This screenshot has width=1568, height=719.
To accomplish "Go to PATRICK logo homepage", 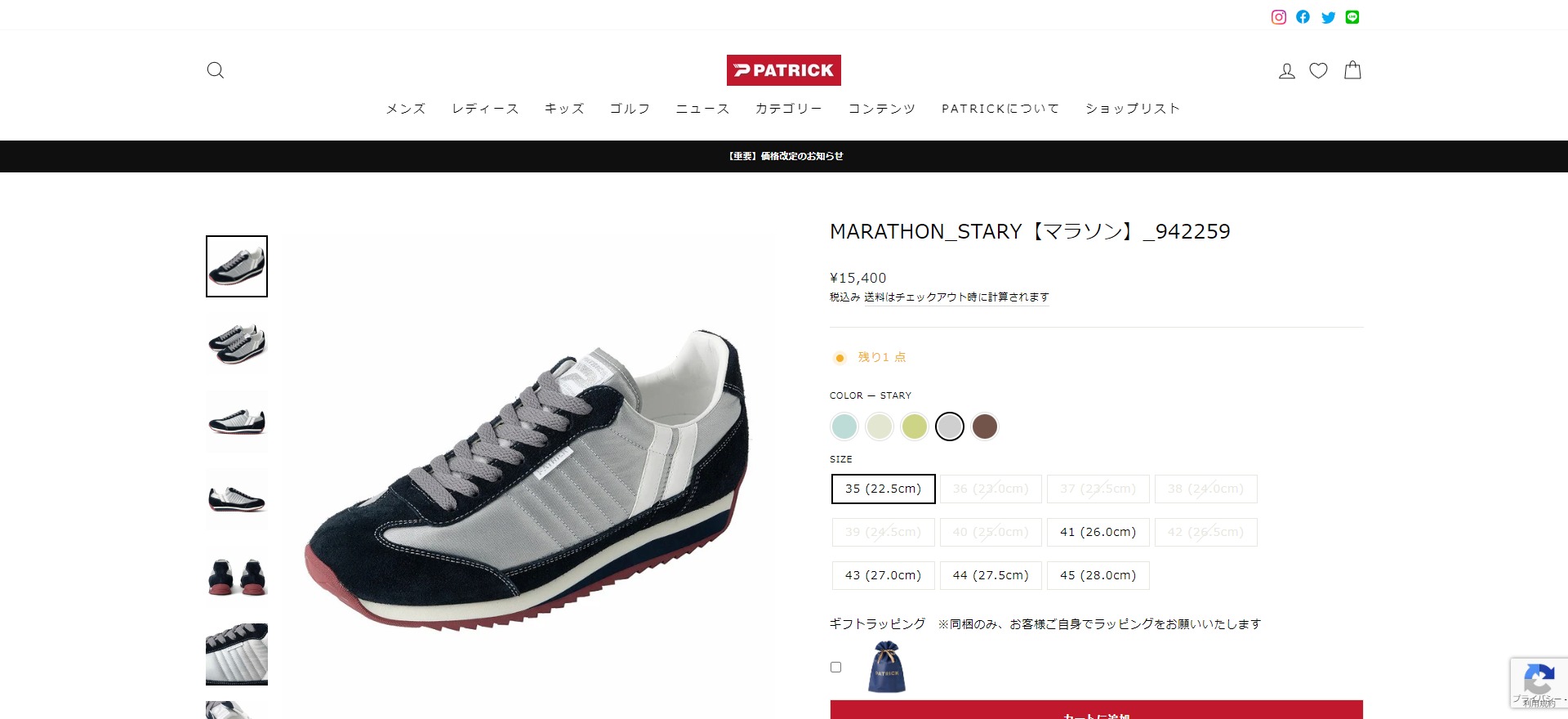I will (x=784, y=70).
